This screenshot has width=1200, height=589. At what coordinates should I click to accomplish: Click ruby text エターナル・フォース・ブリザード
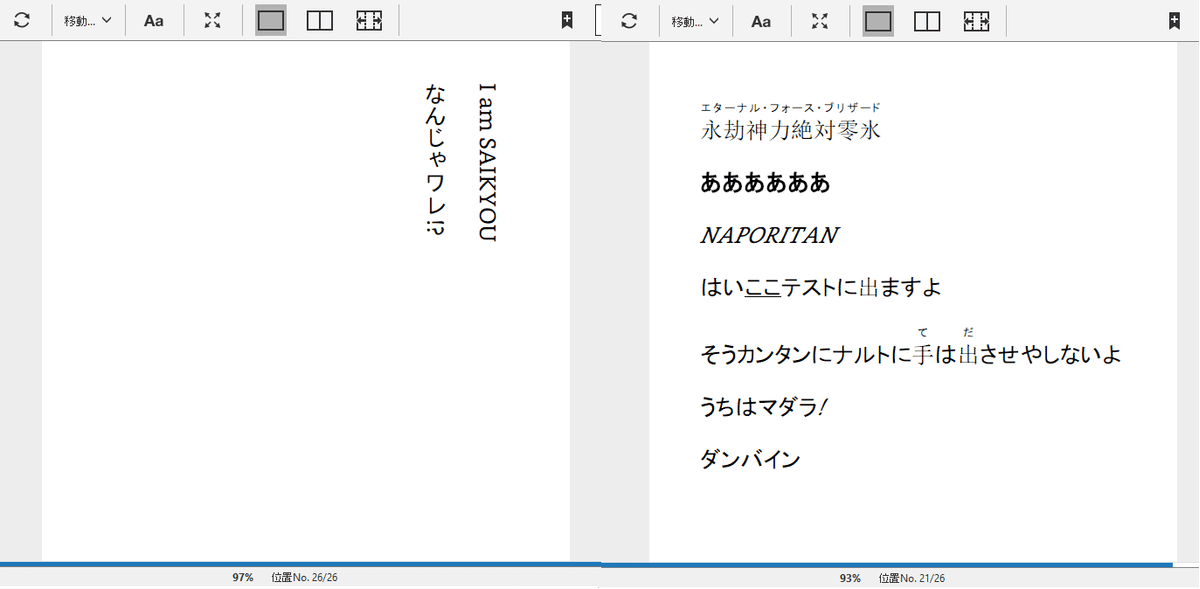click(791, 107)
